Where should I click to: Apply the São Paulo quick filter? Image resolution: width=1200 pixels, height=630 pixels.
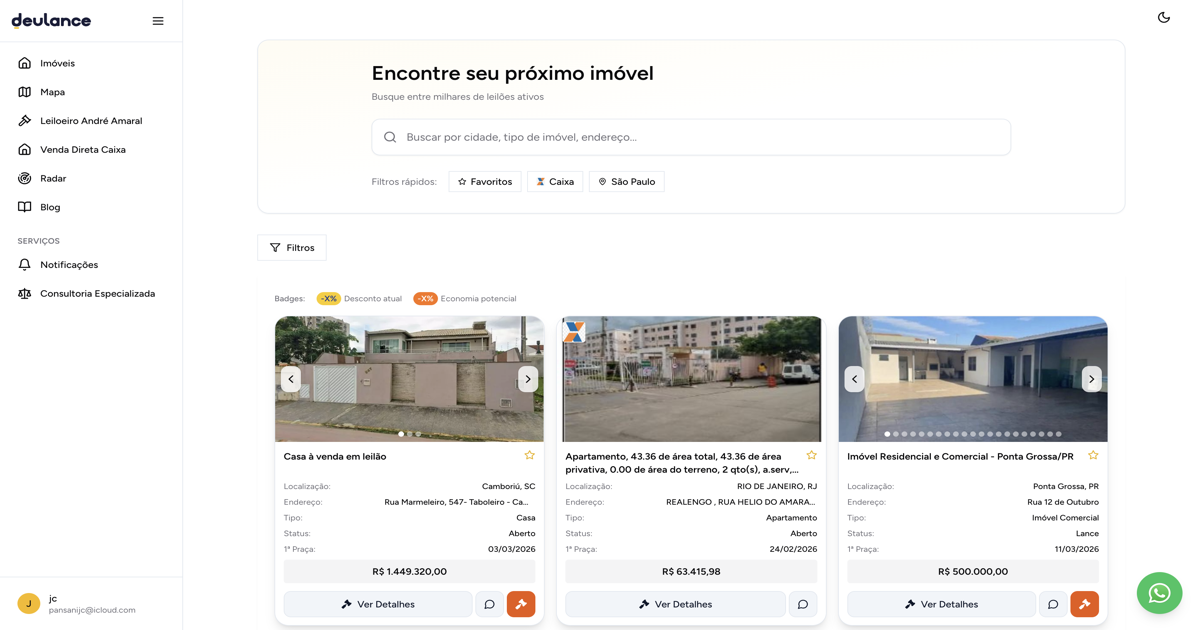[x=627, y=182]
